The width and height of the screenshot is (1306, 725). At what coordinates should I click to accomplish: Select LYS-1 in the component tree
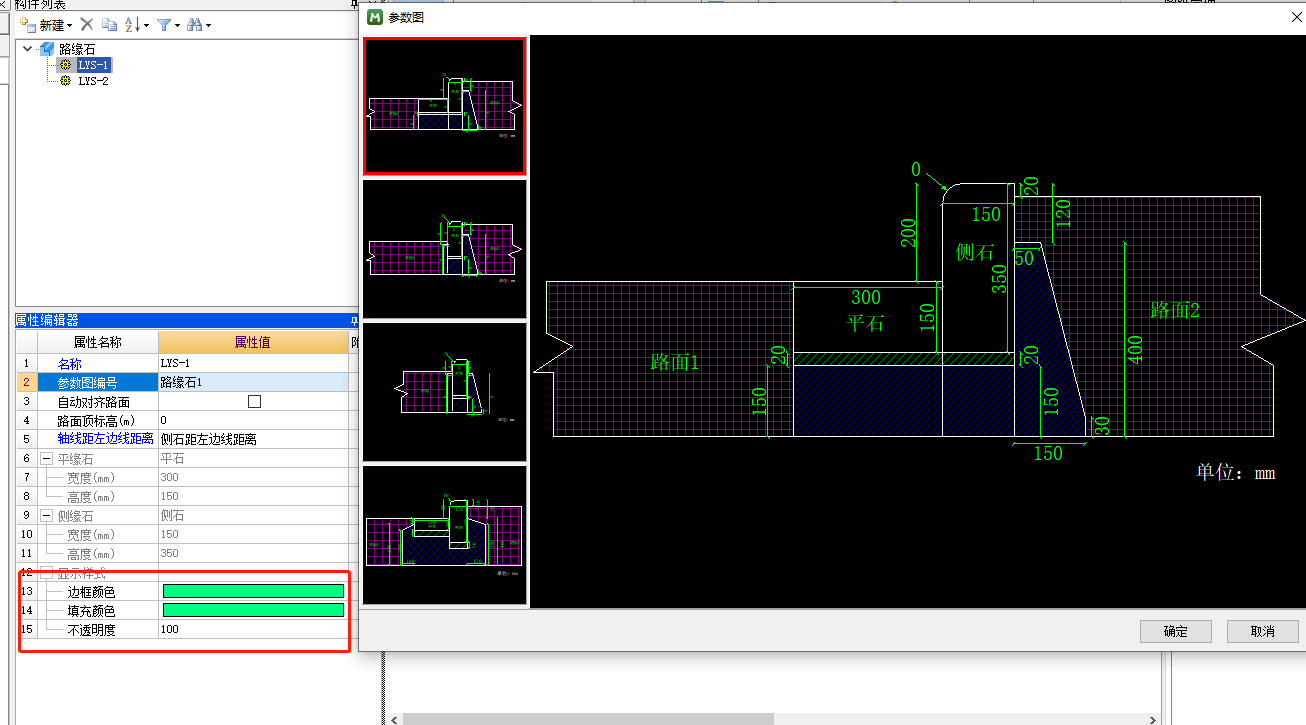coord(94,65)
